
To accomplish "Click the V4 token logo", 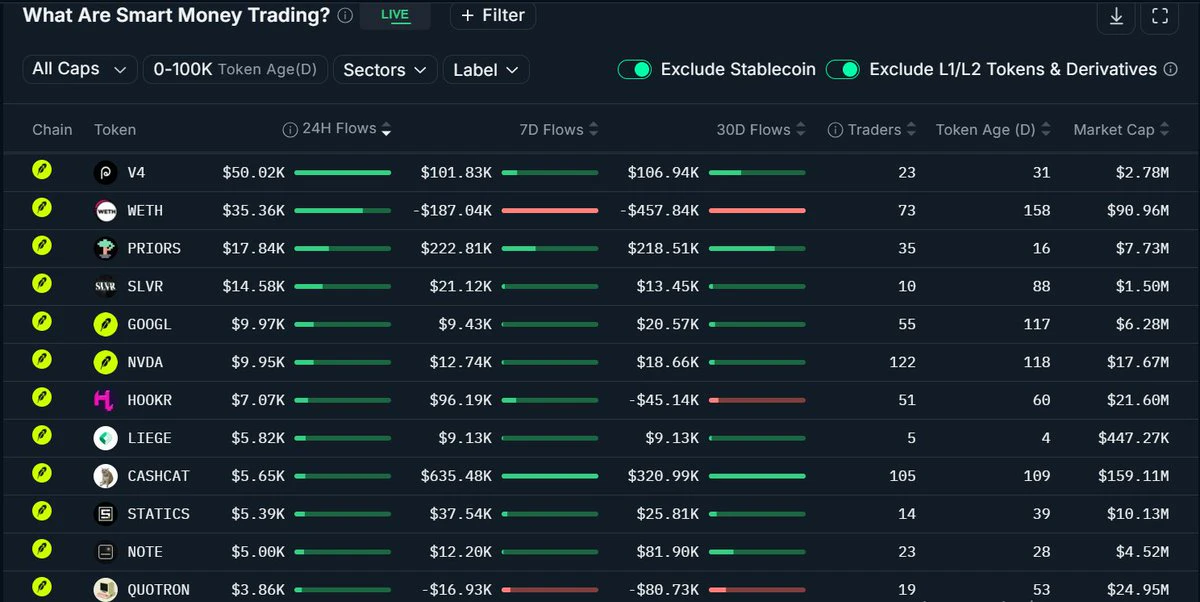I will [x=105, y=173].
